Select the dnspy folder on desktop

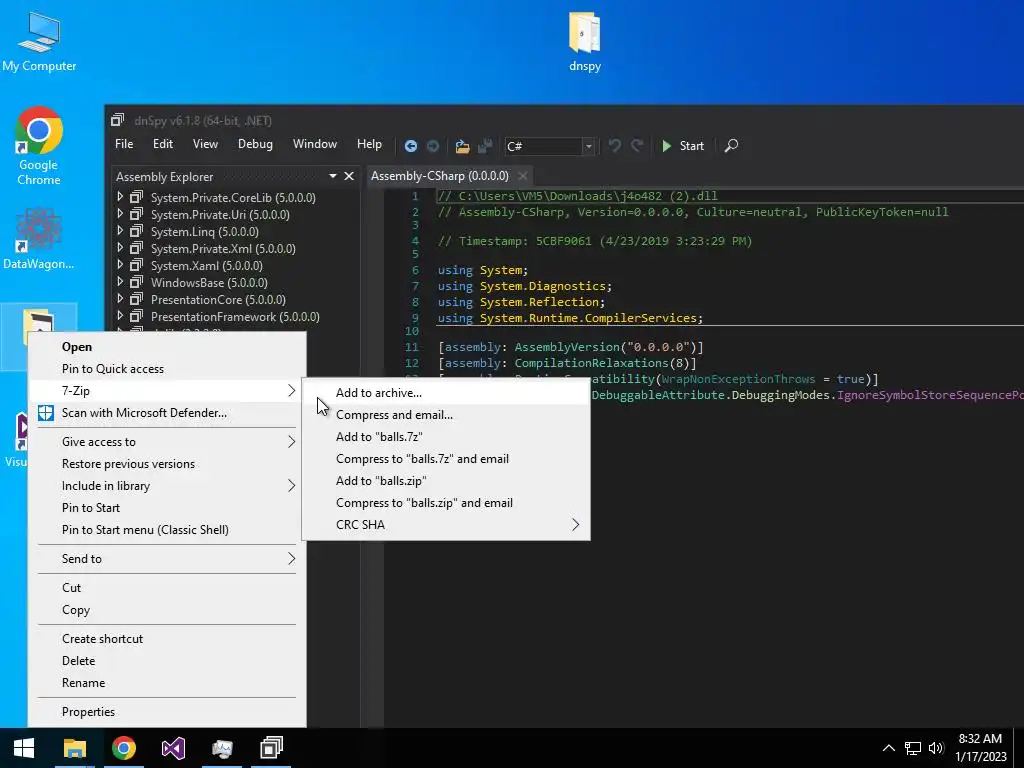[584, 42]
